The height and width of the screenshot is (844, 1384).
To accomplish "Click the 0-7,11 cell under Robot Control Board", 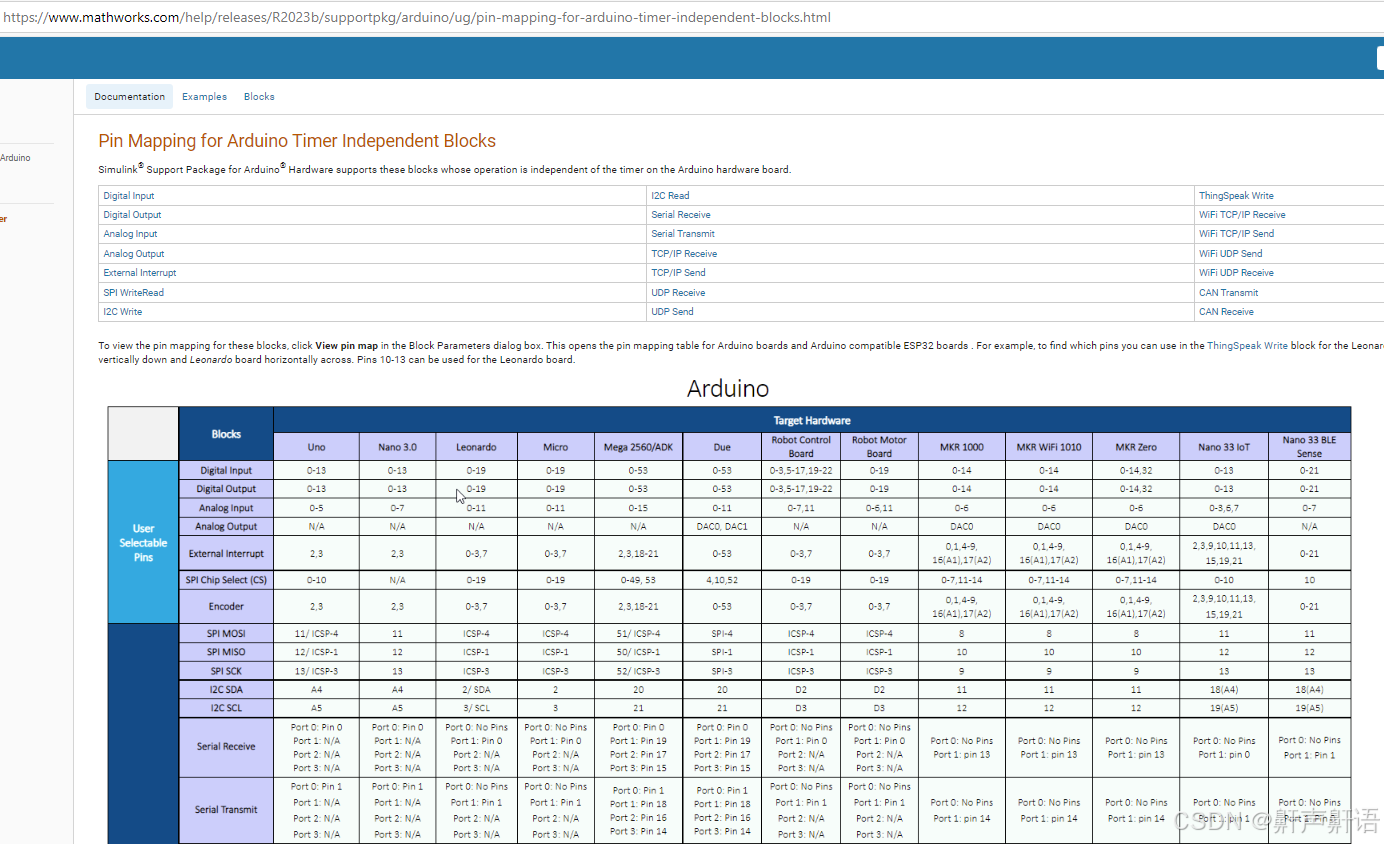I will [801, 508].
